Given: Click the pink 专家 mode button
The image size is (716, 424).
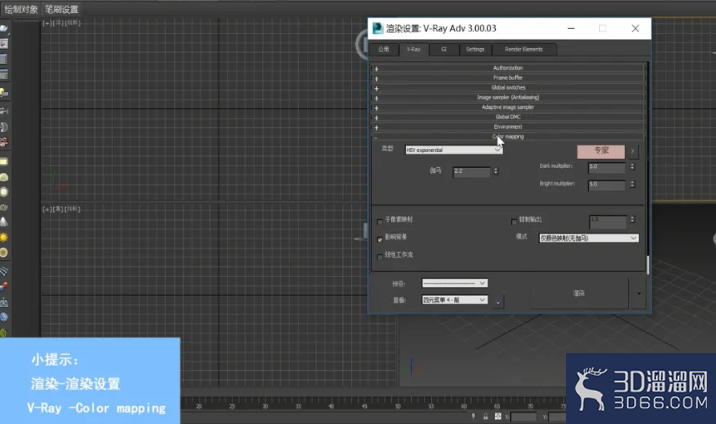Looking at the screenshot, I should click(601, 151).
